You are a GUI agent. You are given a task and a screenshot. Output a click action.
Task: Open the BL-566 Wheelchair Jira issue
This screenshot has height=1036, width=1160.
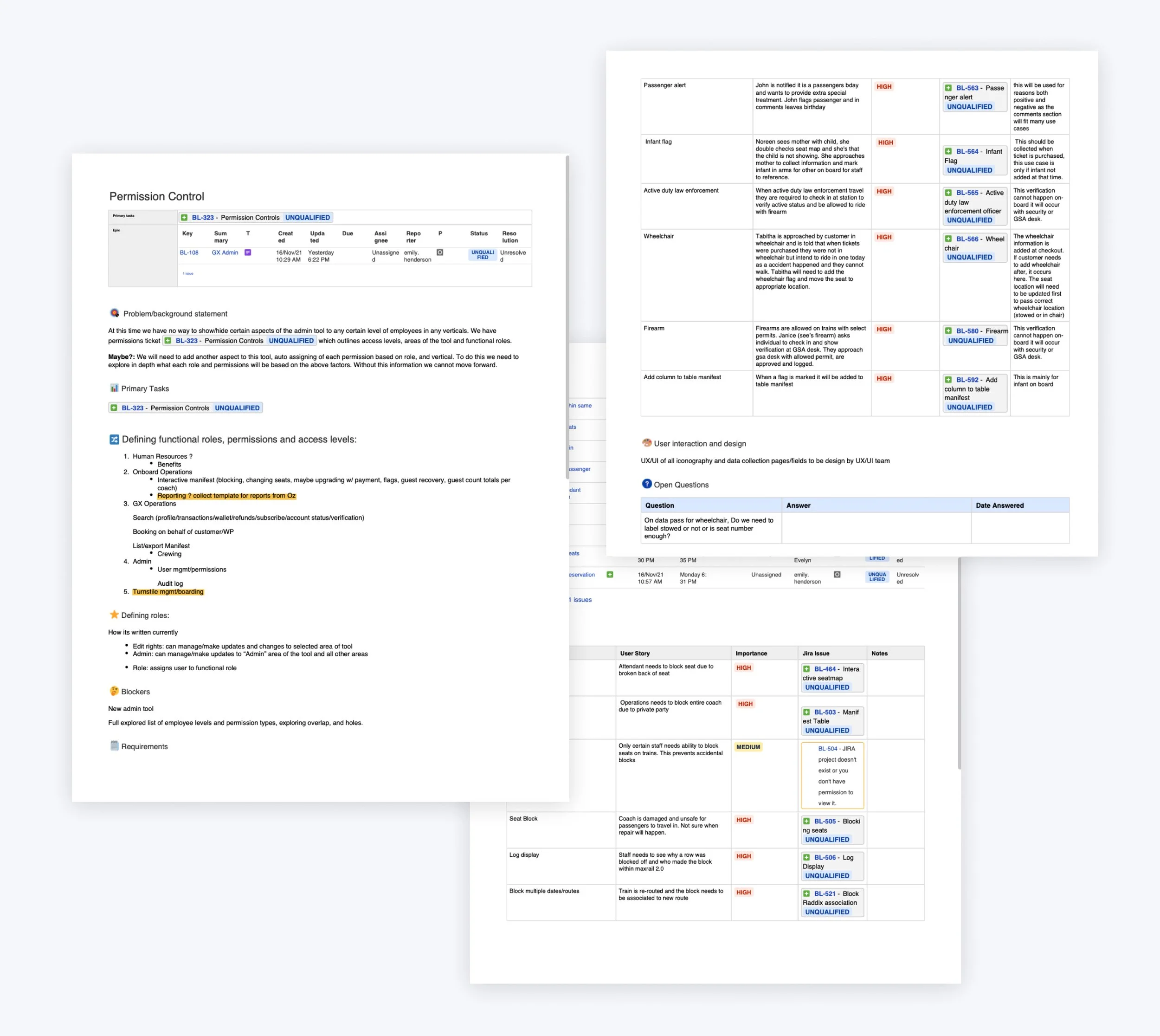[967, 239]
